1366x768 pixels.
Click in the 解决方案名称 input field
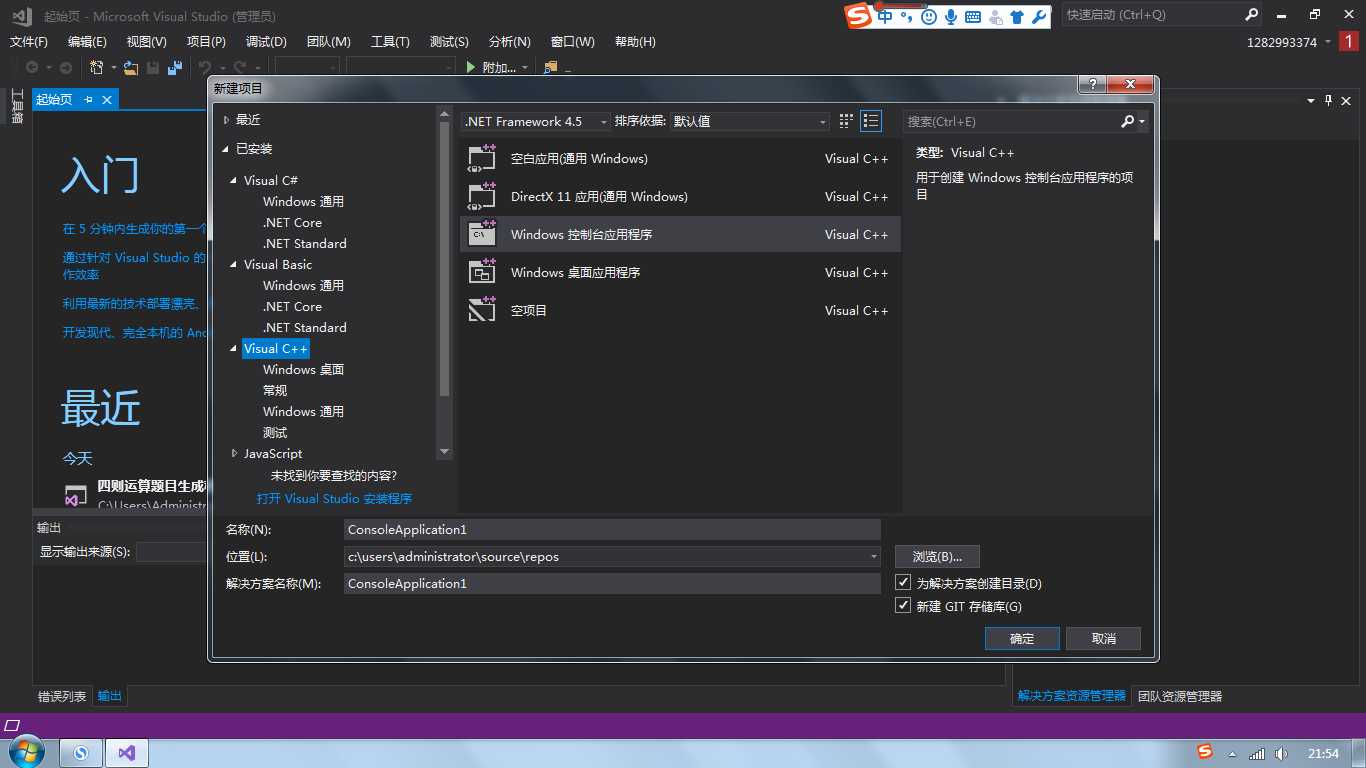[612, 584]
